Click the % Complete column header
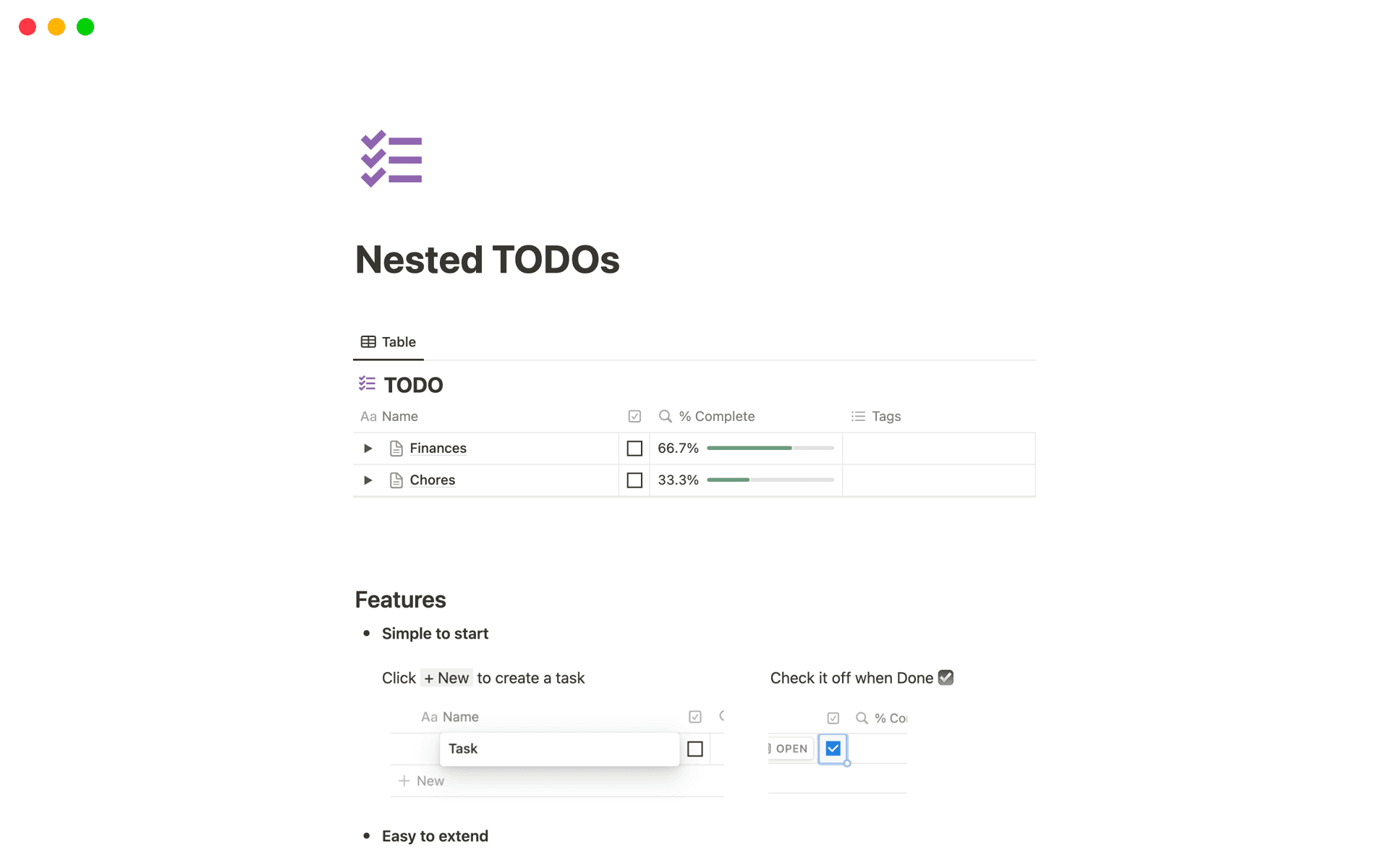This screenshot has height=868, width=1389. (x=716, y=416)
